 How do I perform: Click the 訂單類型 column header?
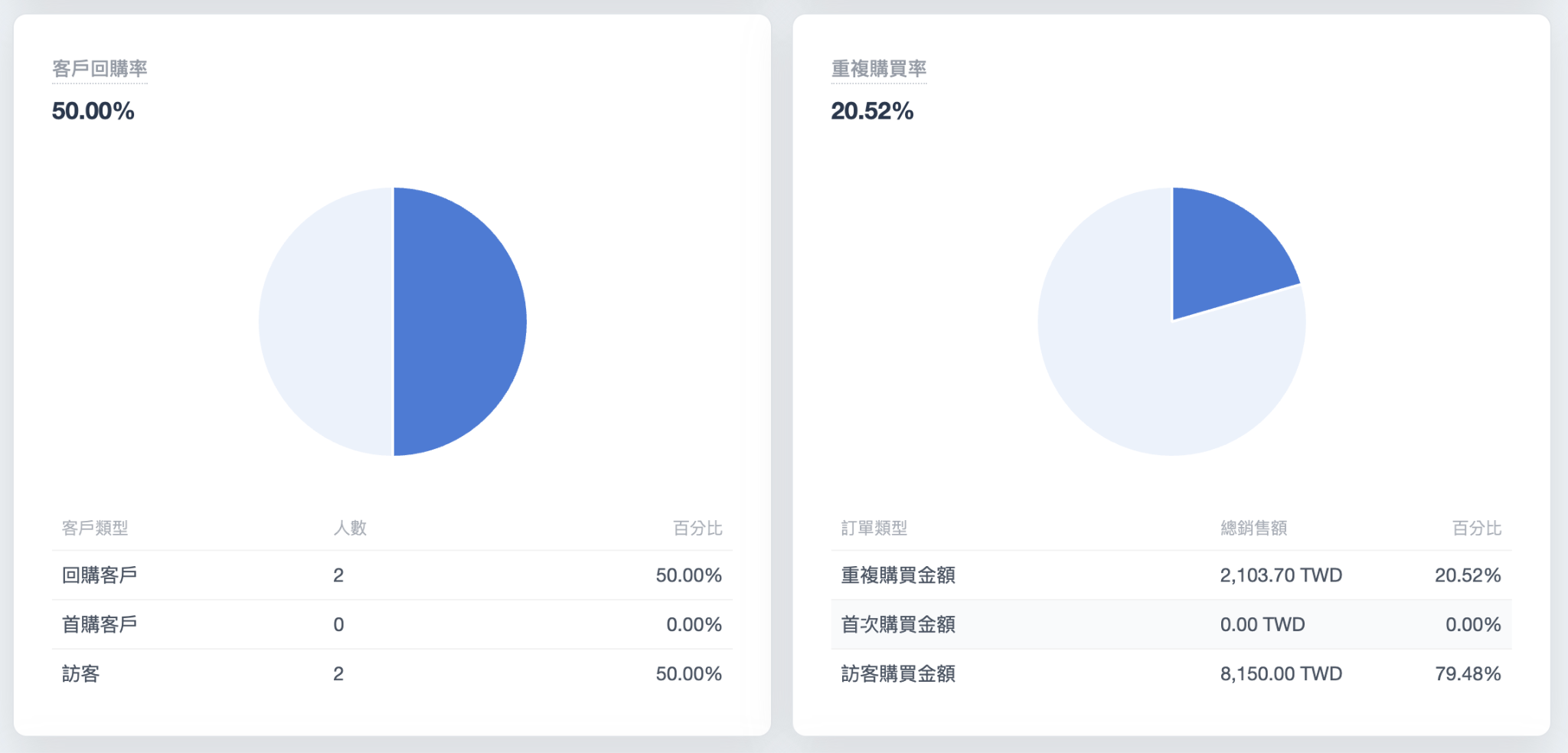click(x=874, y=528)
